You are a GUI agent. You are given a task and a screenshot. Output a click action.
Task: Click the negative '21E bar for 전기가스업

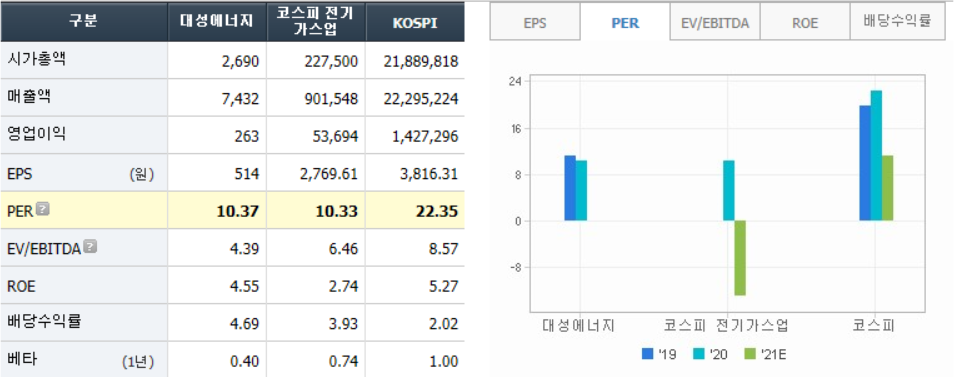[x=740, y=258]
